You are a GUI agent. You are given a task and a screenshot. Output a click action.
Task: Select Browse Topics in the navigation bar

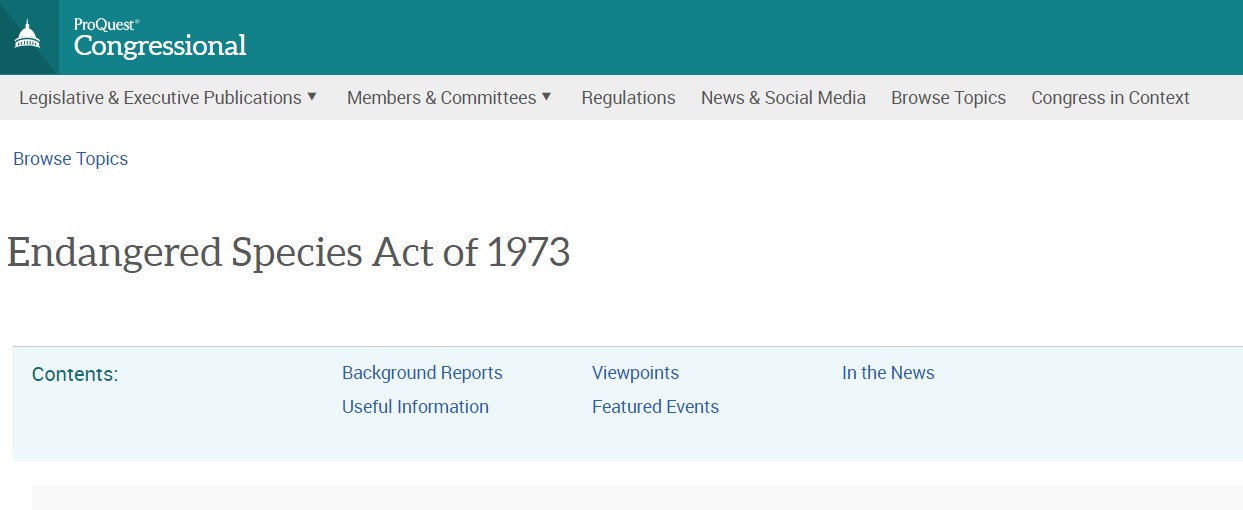948,98
